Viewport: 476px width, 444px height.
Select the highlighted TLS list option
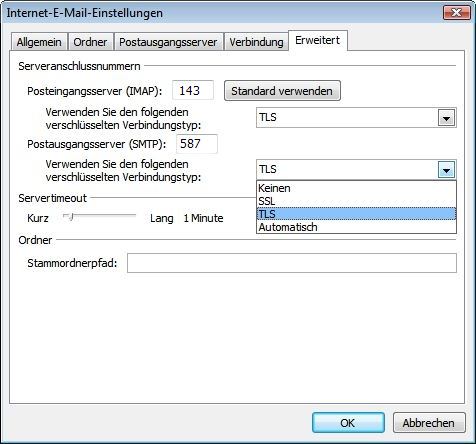pos(356,214)
